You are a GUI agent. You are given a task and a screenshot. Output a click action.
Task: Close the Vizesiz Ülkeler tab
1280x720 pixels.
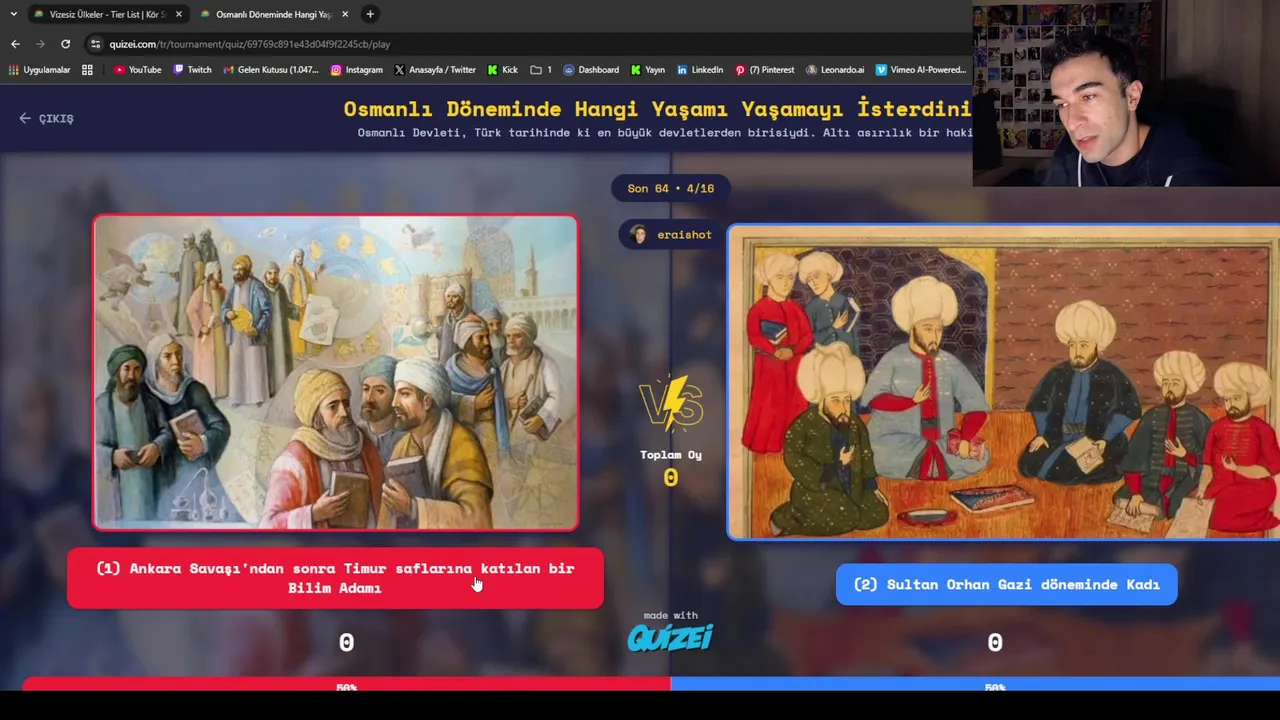coord(179,14)
